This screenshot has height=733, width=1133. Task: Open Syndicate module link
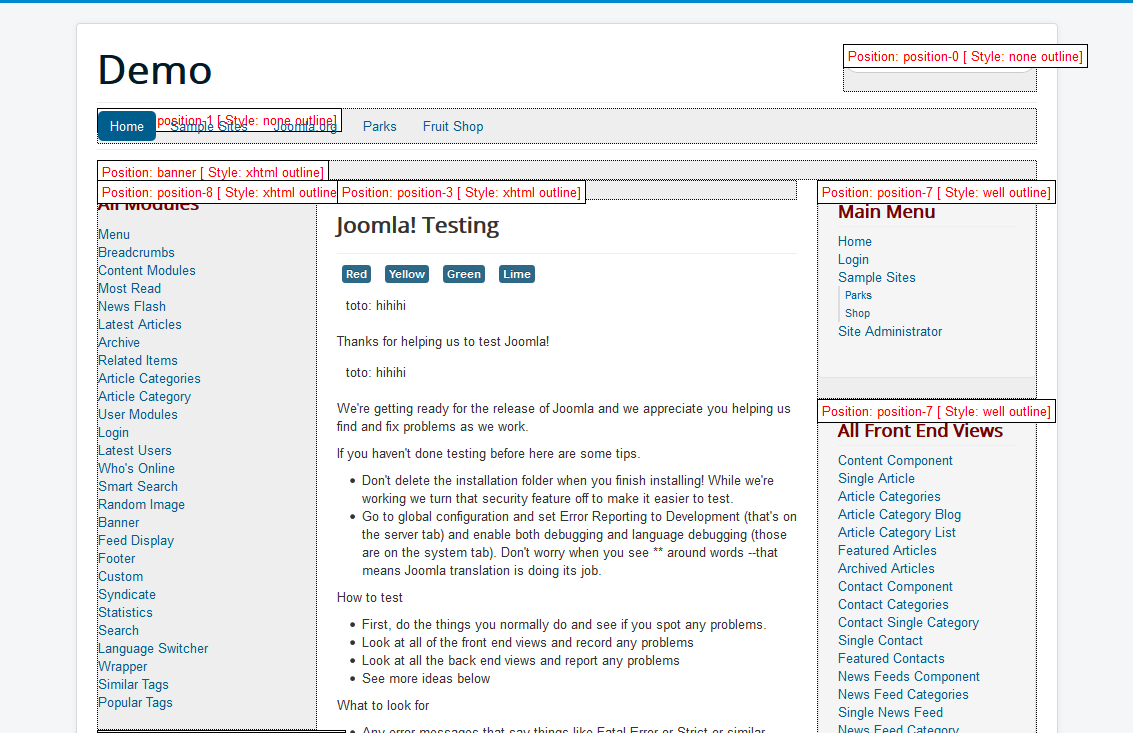pos(127,594)
